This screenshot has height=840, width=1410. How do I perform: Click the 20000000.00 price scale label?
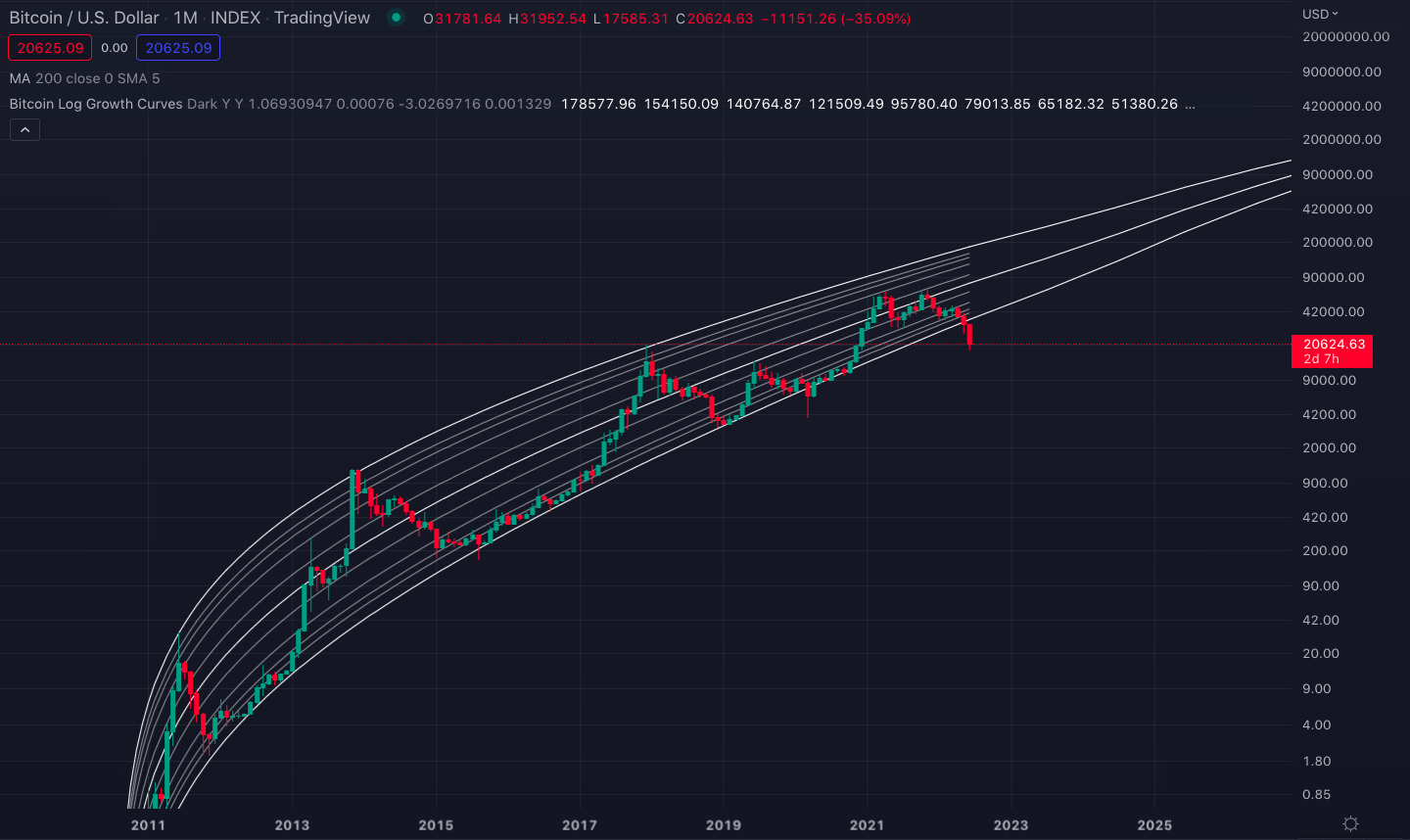tap(1345, 37)
